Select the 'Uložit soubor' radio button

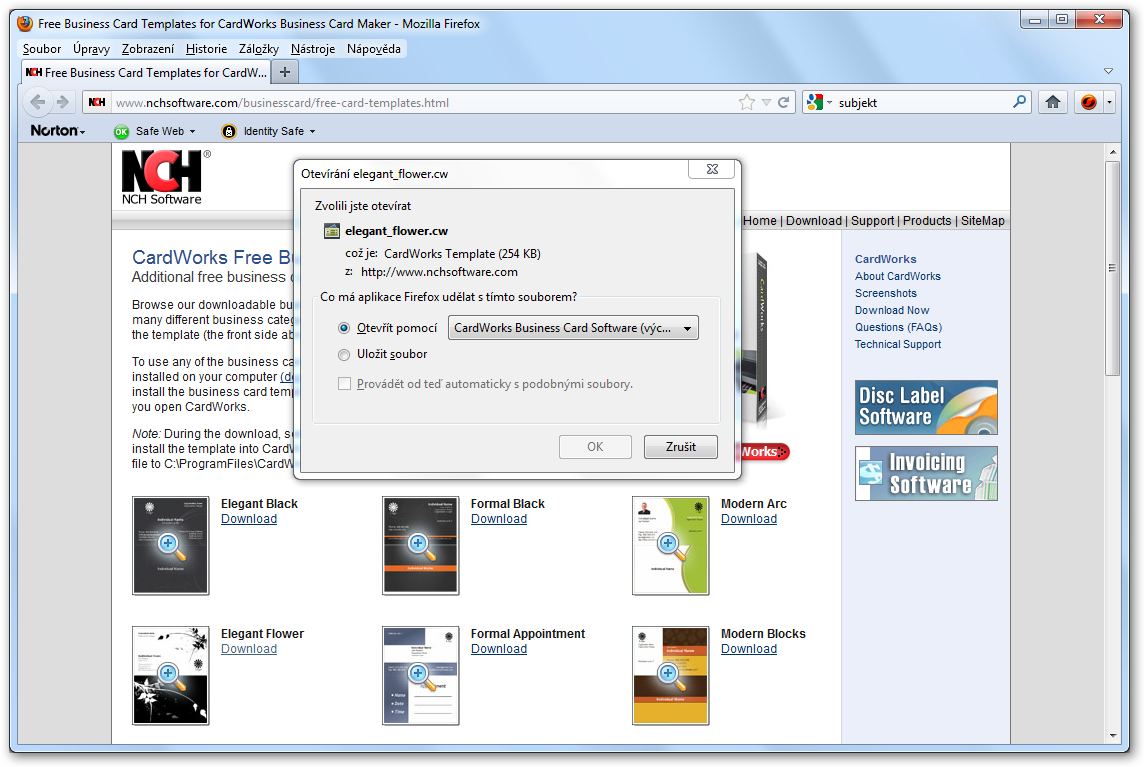pos(344,355)
